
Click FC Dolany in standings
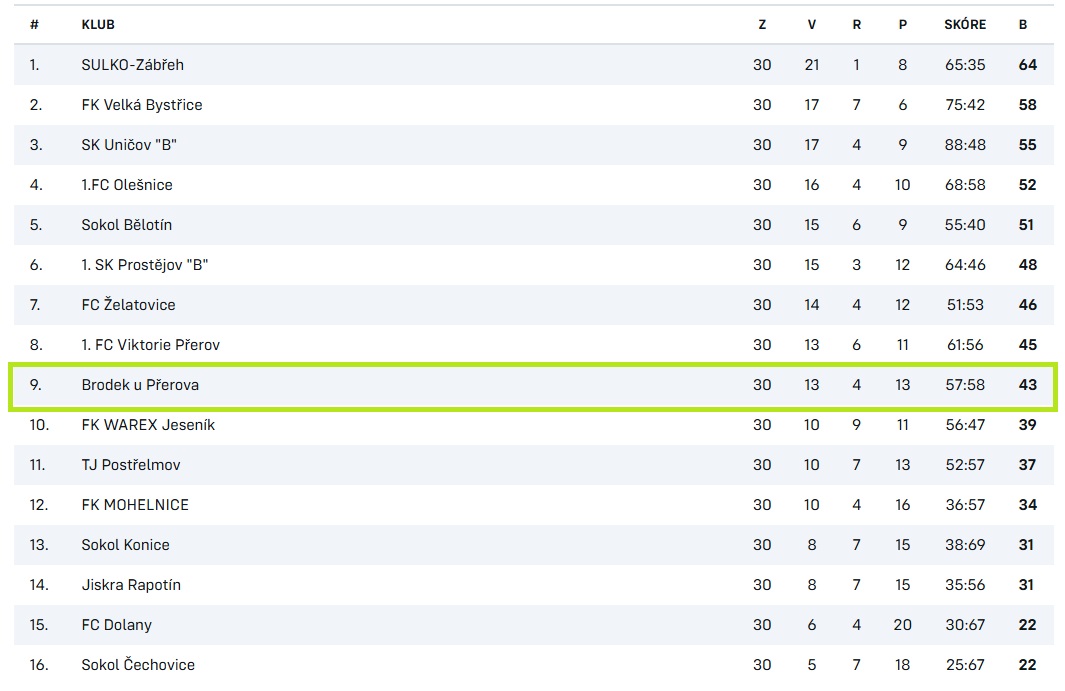pos(117,625)
